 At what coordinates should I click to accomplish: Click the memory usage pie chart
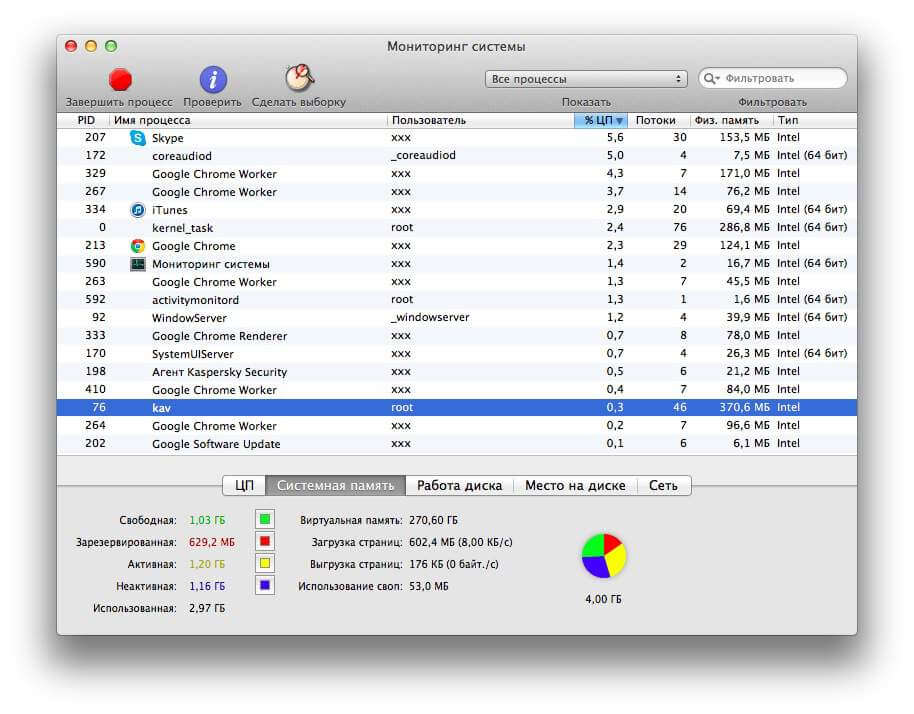(x=603, y=556)
